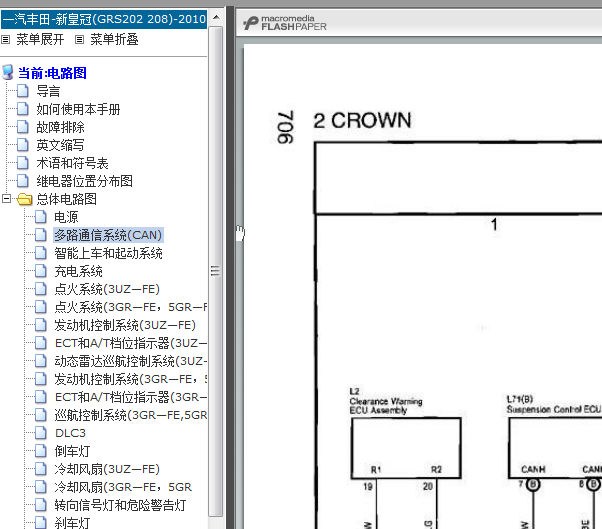Click the page icon beside 发动机控制系统(3UZ—FE)
The width and height of the screenshot is (602, 529).
41,325
